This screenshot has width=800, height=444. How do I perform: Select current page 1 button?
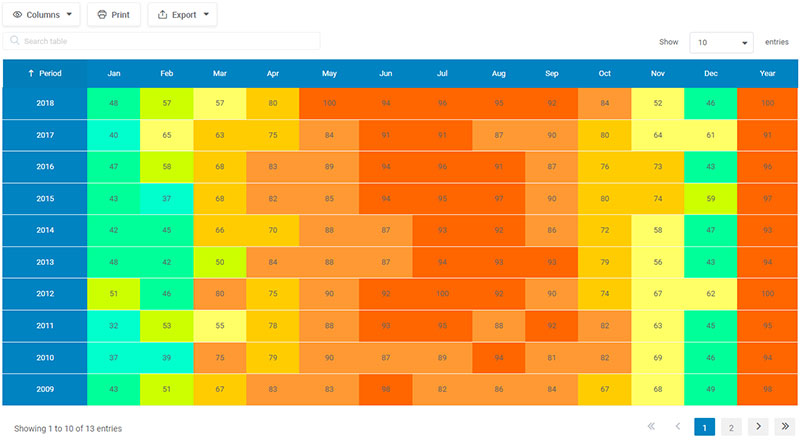point(704,427)
